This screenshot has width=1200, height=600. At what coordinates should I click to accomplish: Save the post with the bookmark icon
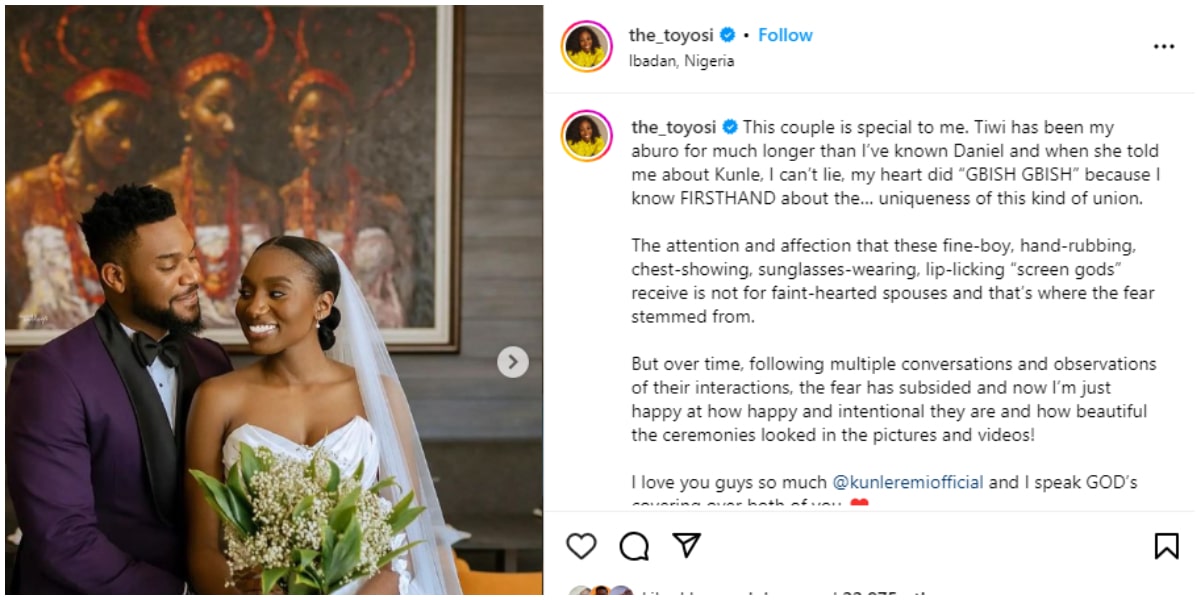1165,545
